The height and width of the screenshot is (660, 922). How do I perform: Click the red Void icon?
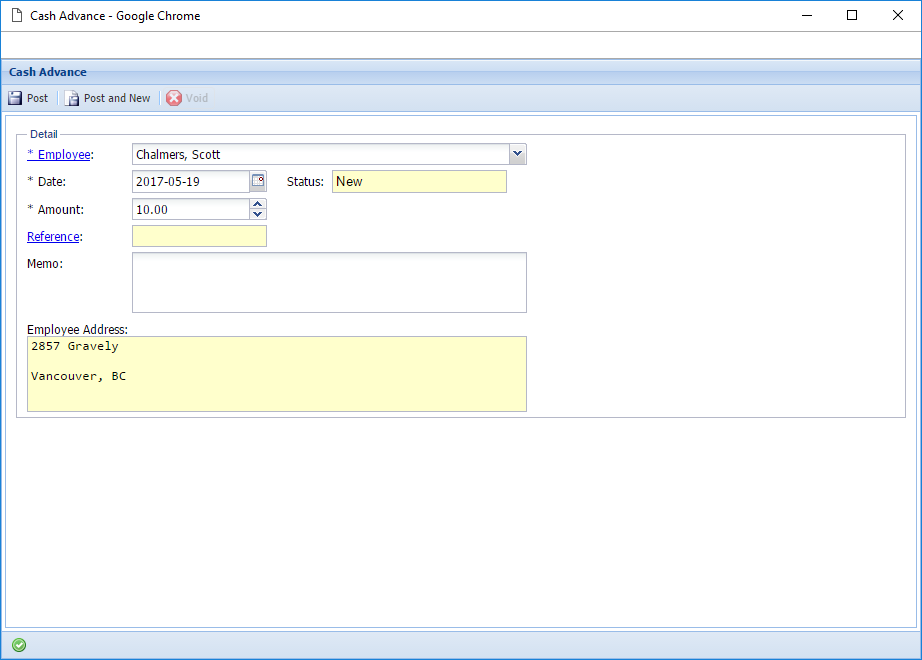pyautogui.click(x=174, y=98)
